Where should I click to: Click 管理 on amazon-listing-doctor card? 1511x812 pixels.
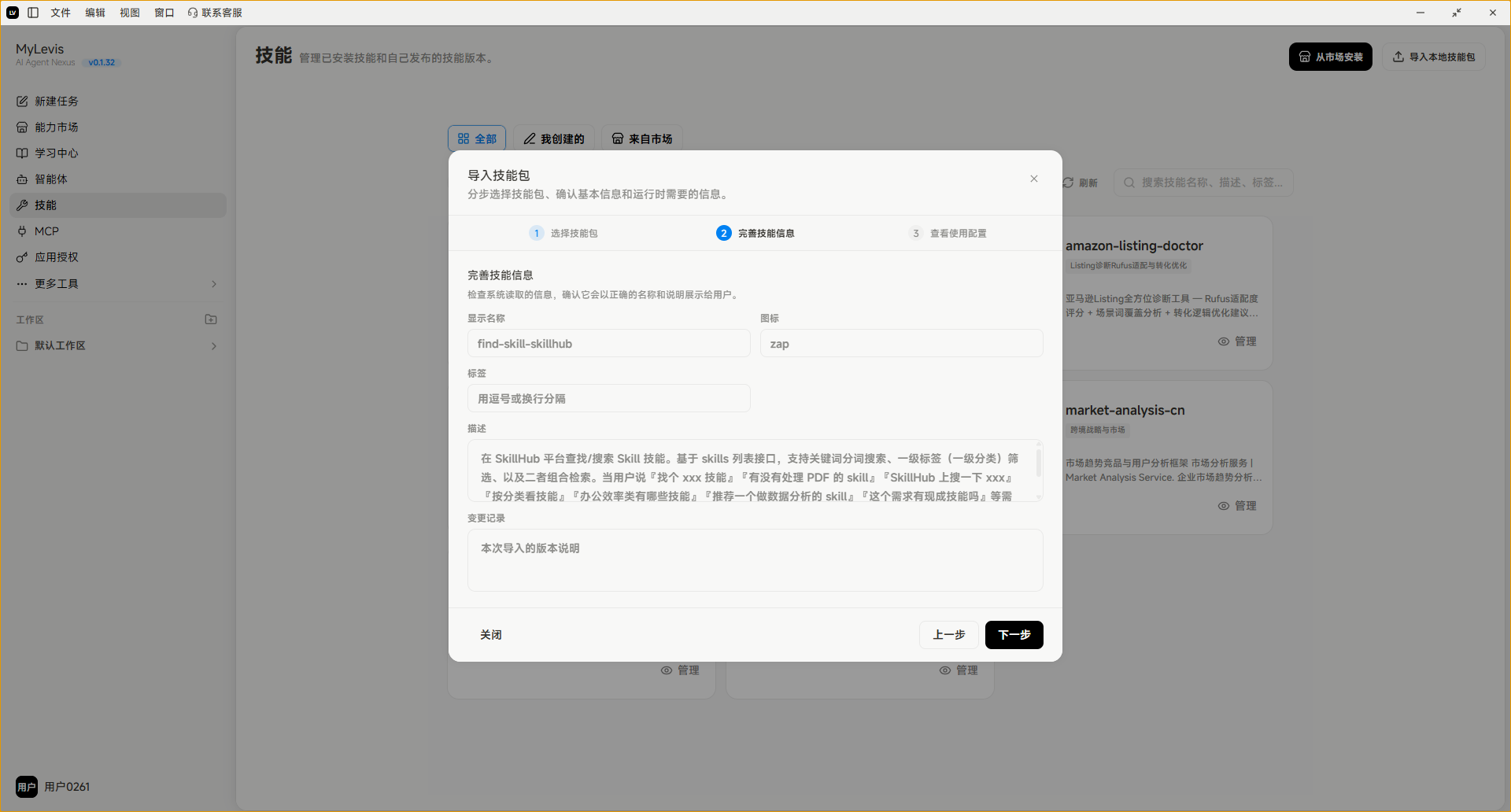1237,341
